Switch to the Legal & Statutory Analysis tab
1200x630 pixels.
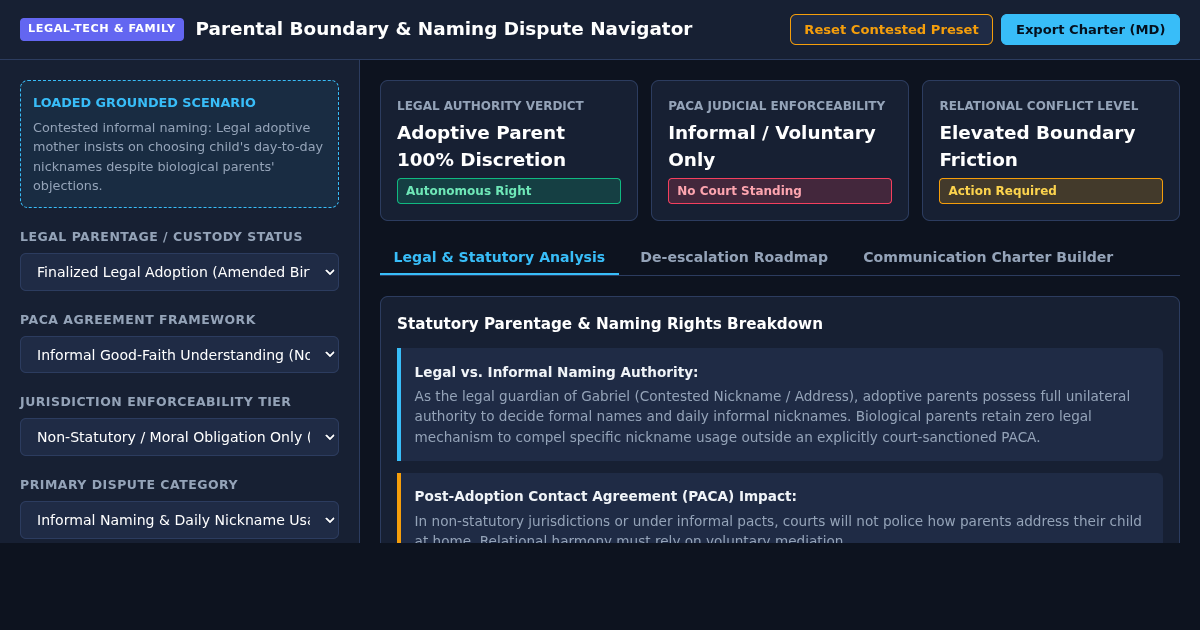tap(499, 257)
